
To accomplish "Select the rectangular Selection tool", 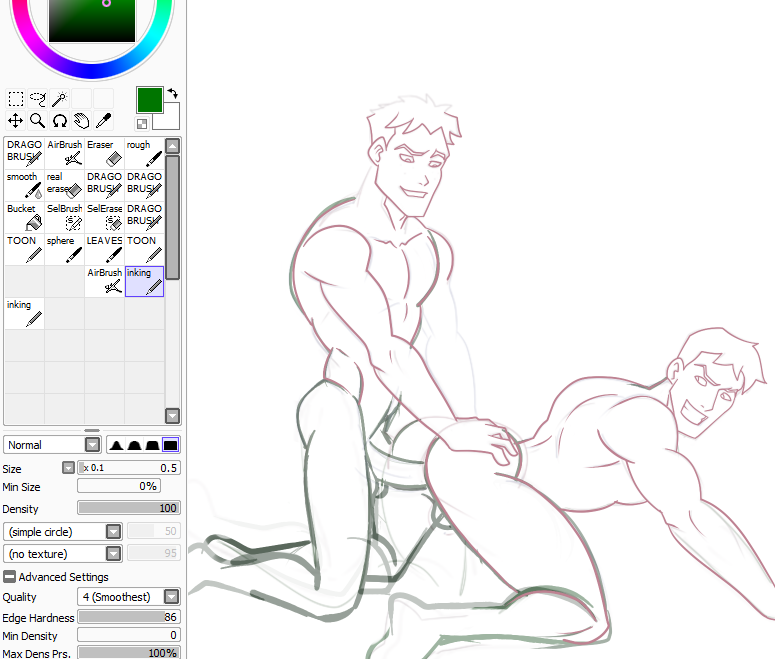I will (16, 98).
